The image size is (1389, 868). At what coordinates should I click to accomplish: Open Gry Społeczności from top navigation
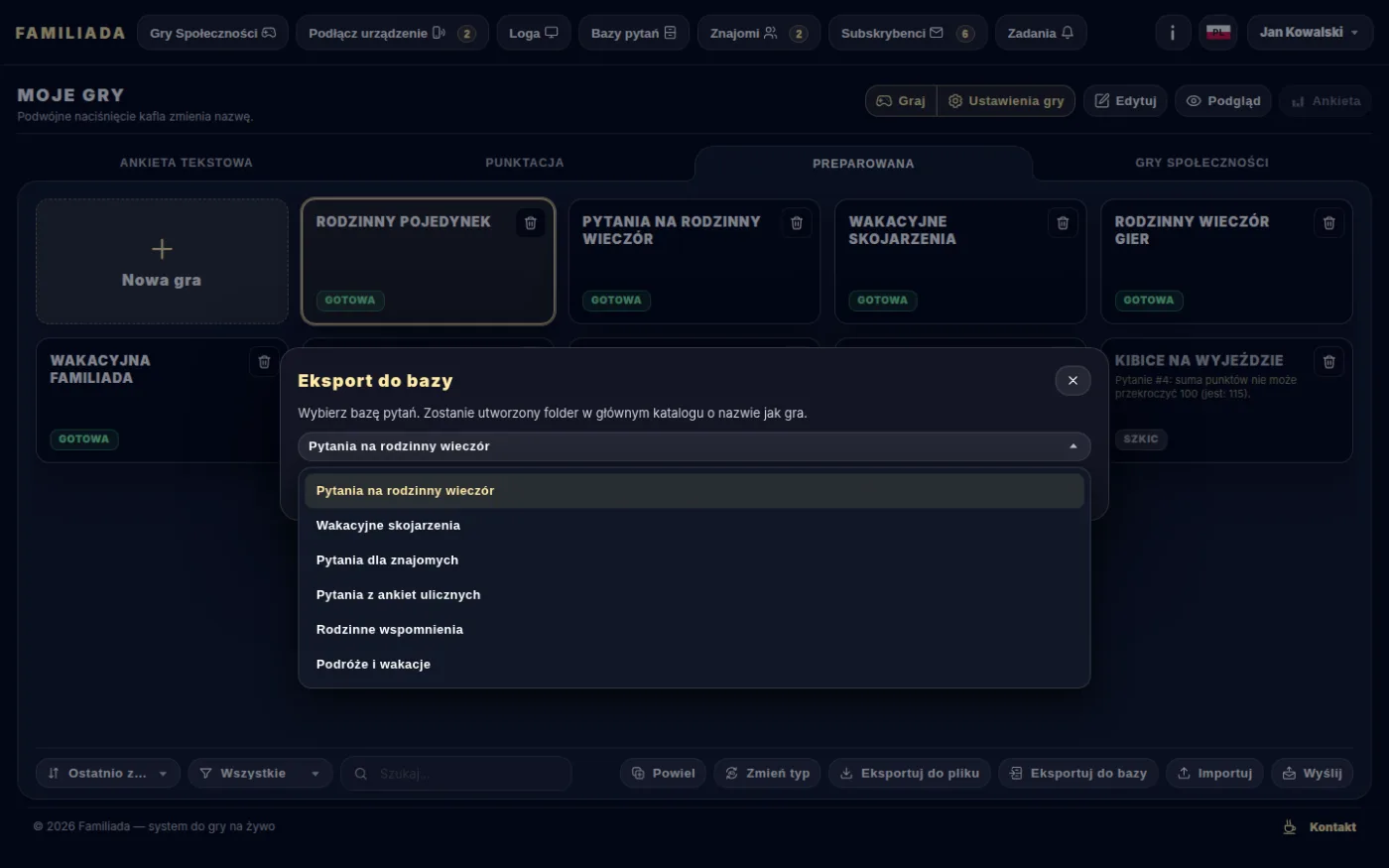tap(212, 33)
